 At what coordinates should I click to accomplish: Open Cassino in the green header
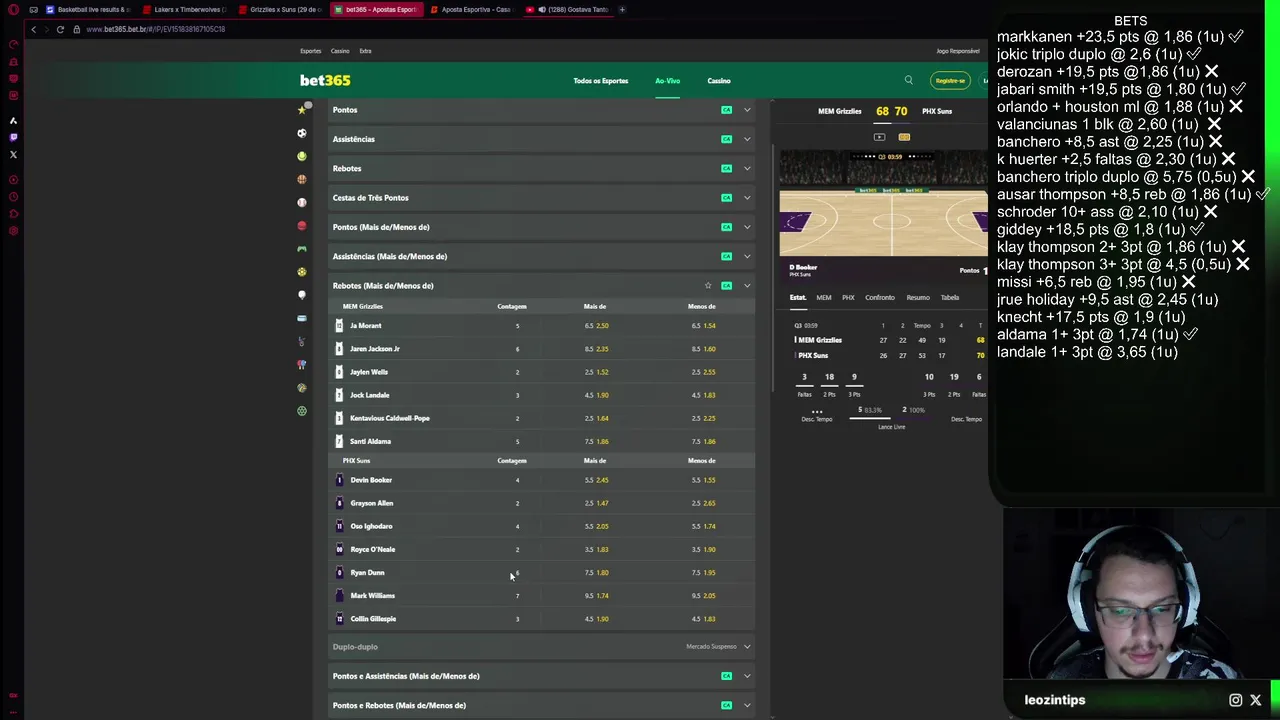(719, 81)
